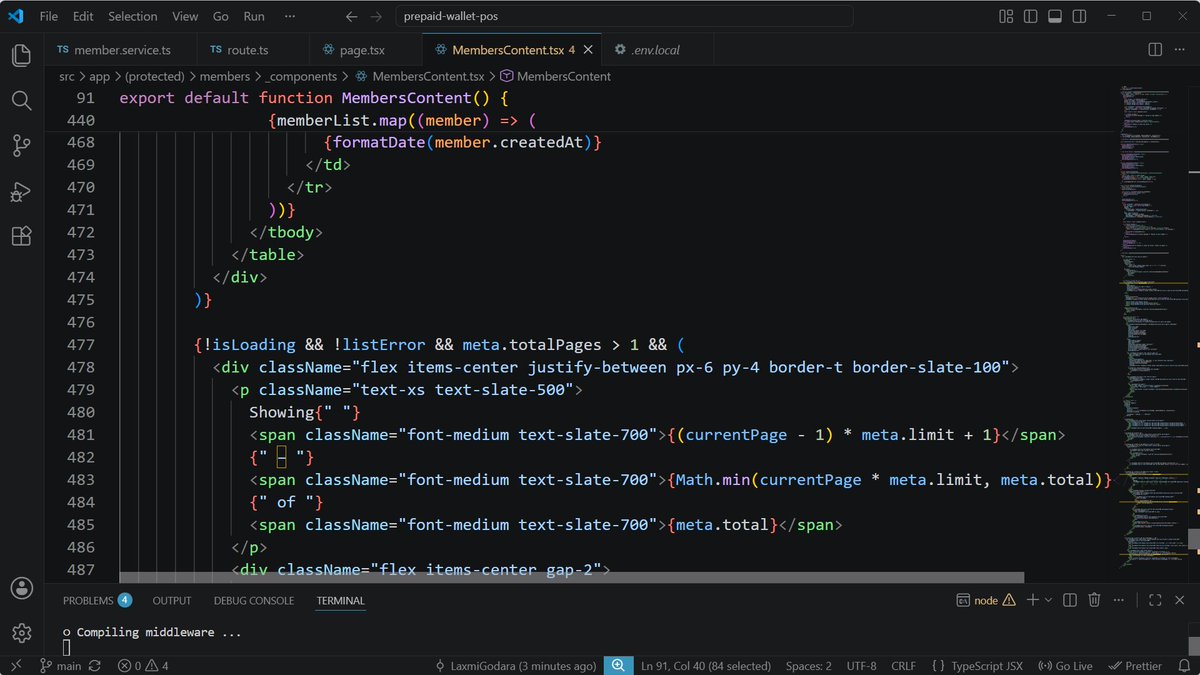Open the Run and Debug view

[x=21, y=191]
